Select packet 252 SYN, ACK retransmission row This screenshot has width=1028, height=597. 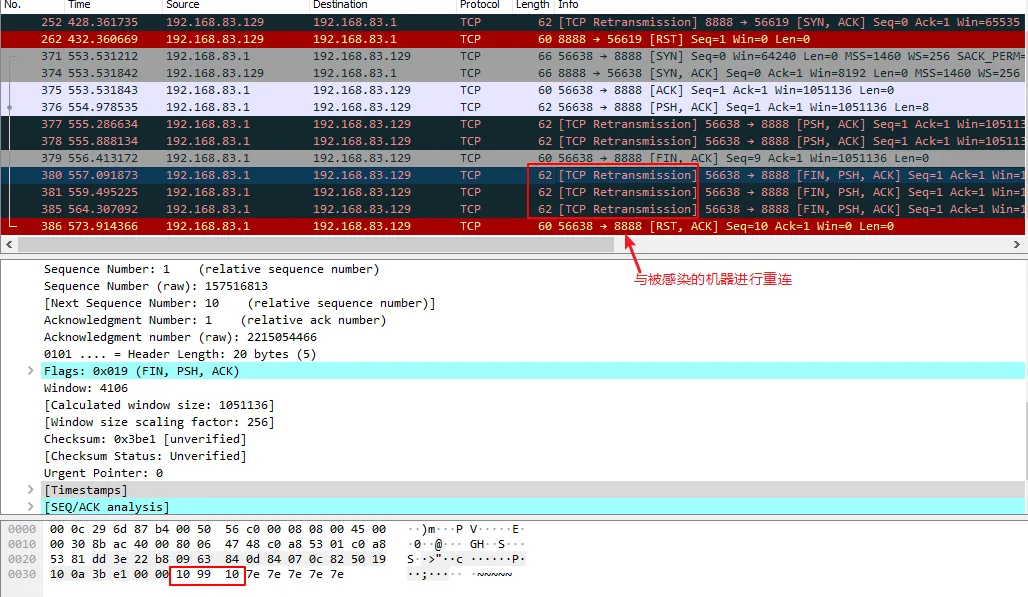click(513, 22)
